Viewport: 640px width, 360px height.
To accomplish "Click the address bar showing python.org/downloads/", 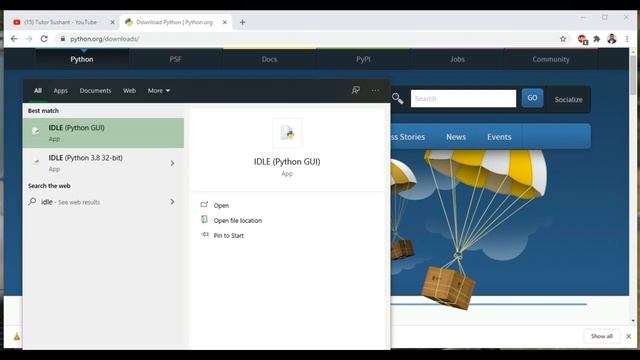I will [104, 39].
